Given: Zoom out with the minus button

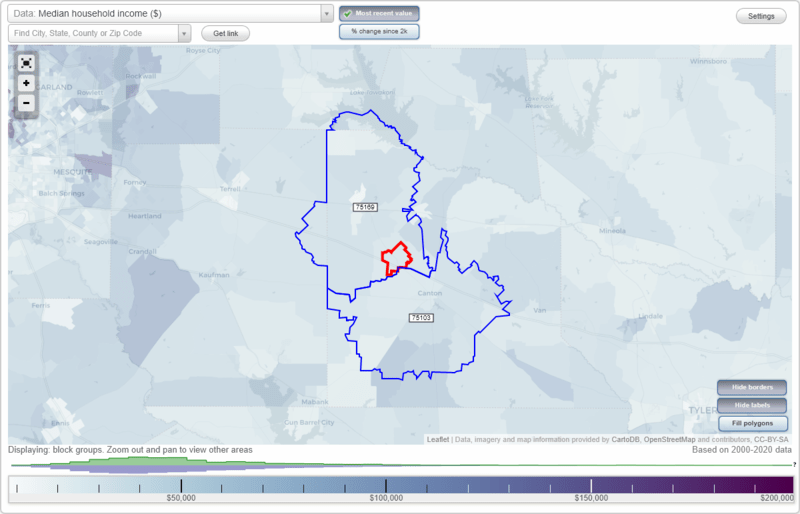Looking at the screenshot, I should (x=26, y=103).
